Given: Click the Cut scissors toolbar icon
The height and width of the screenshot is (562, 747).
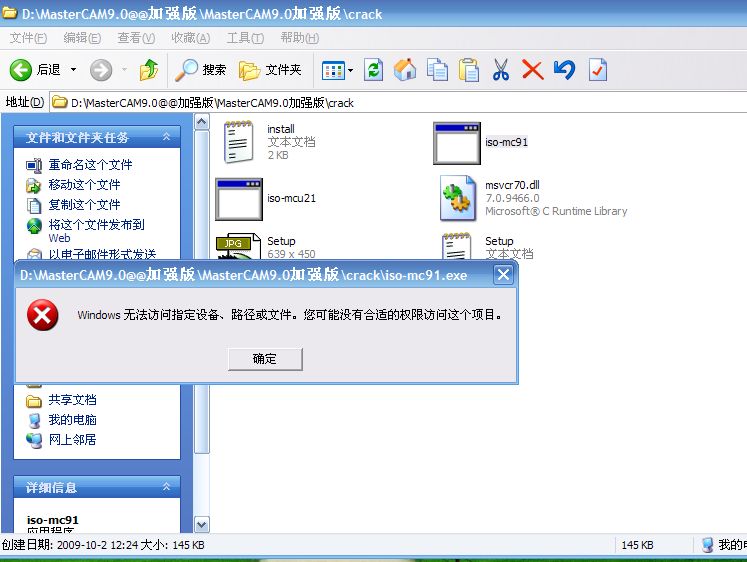Looking at the screenshot, I should (x=501, y=70).
